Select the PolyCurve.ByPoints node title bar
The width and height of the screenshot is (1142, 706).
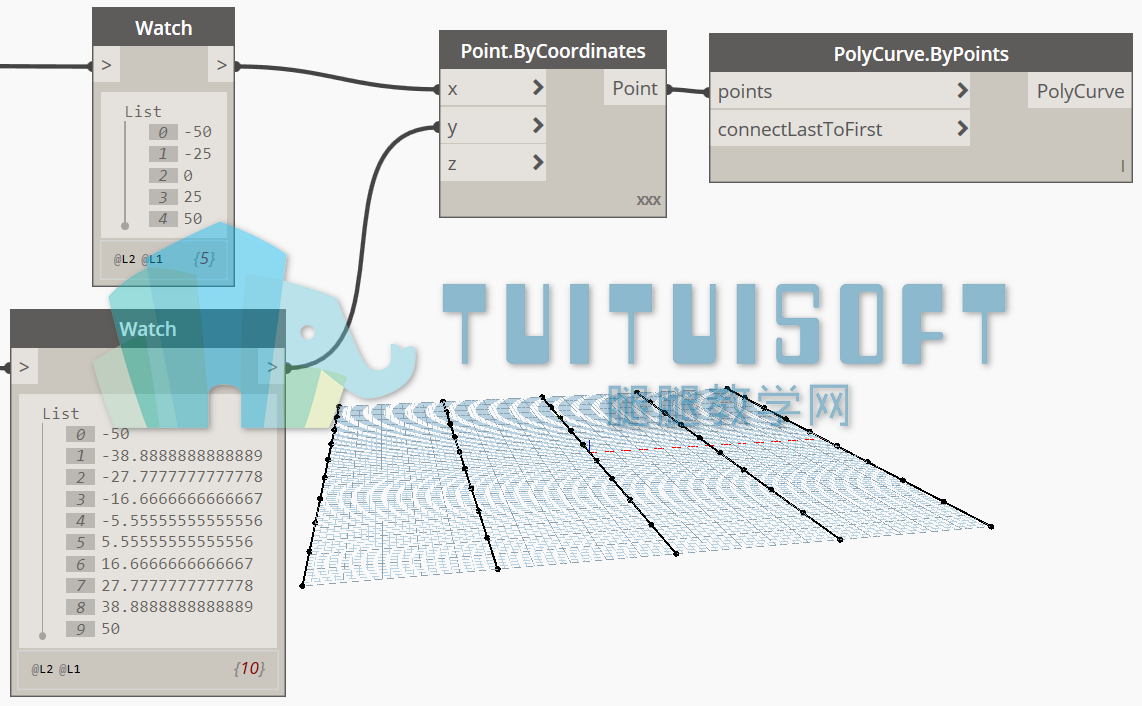click(x=921, y=53)
